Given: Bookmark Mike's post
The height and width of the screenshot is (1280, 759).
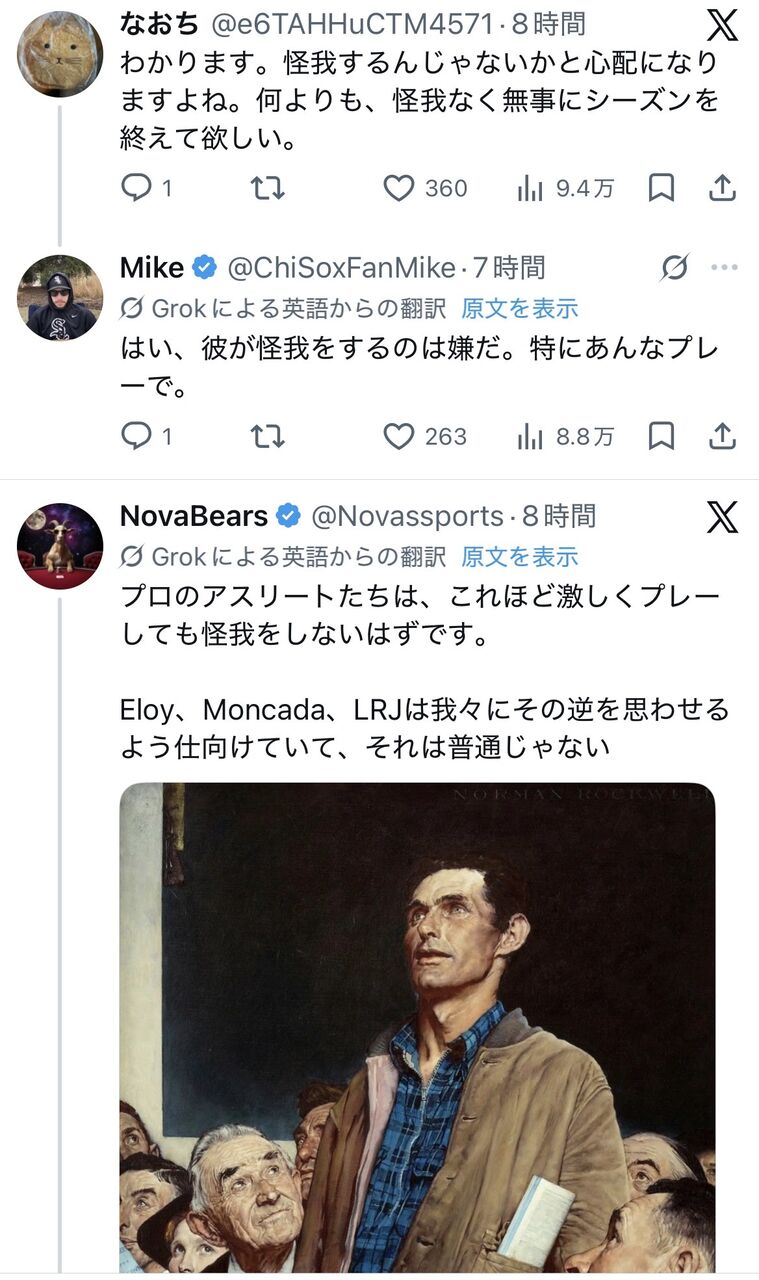Looking at the screenshot, I should click(x=661, y=436).
